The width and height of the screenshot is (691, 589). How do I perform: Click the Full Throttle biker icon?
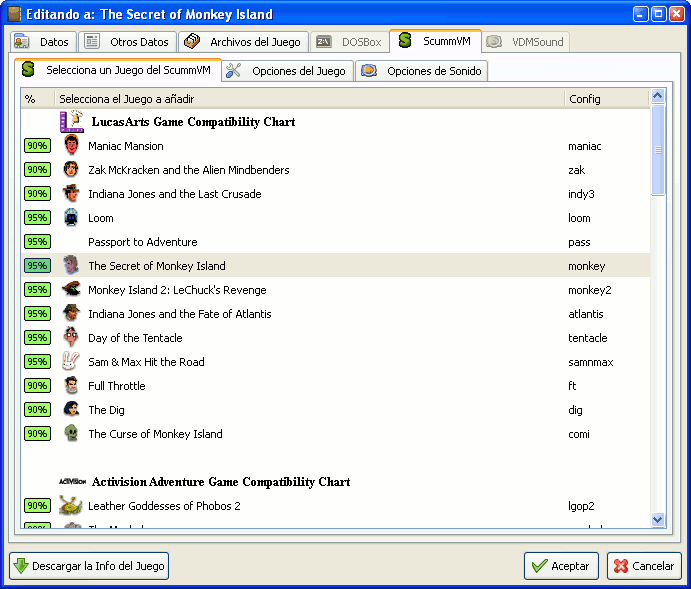71,385
